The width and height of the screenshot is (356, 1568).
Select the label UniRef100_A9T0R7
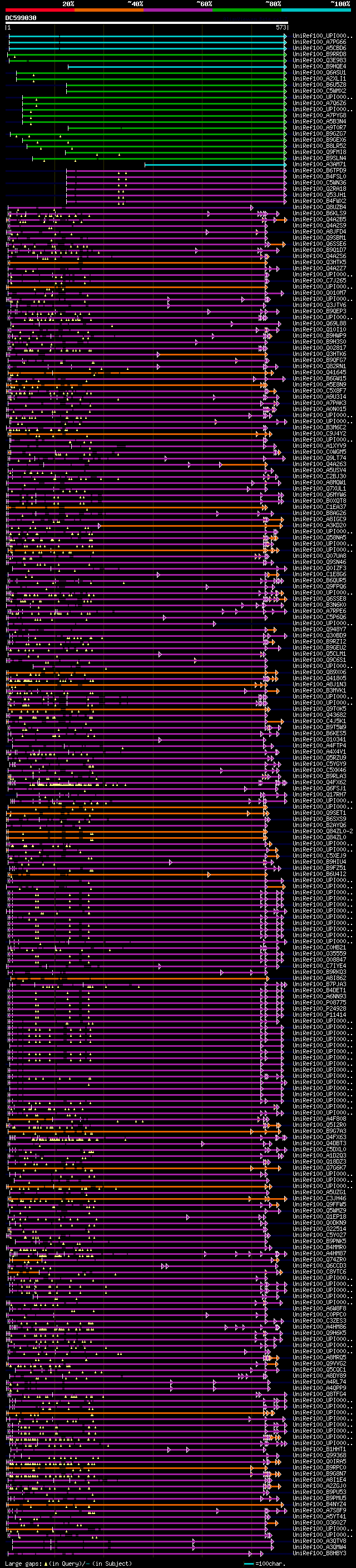tap(319, 128)
